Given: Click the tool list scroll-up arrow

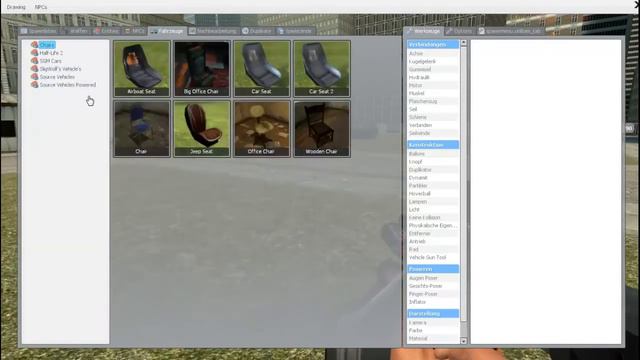Looking at the screenshot, I should point(463,42).
